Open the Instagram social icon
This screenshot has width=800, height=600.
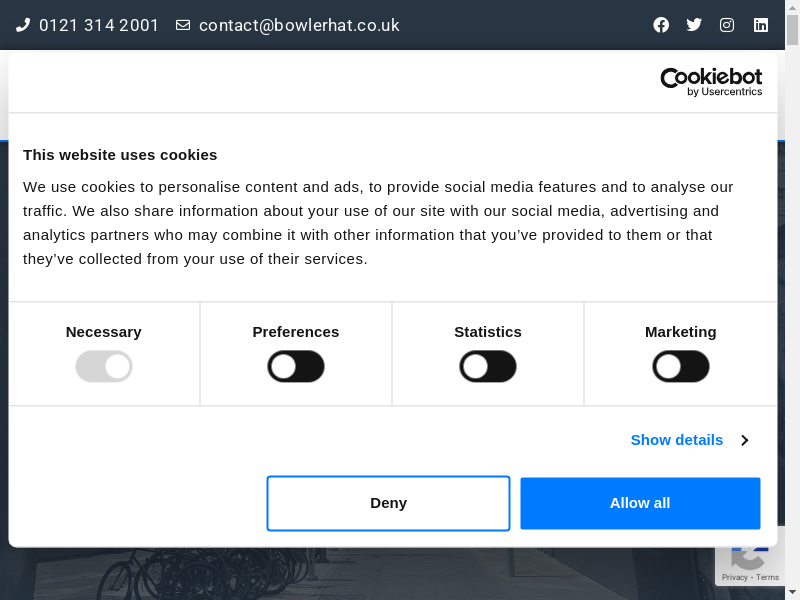click(727, 25)
